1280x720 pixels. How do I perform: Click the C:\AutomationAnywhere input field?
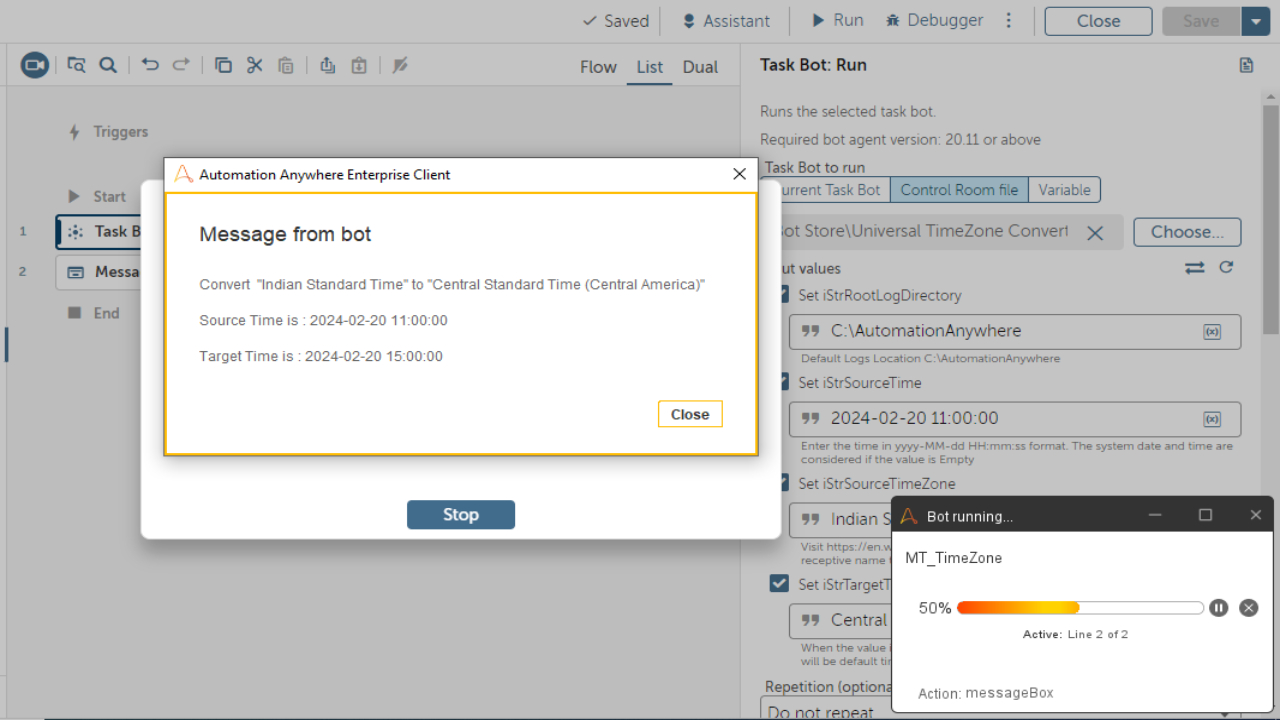click(1015, 332)
